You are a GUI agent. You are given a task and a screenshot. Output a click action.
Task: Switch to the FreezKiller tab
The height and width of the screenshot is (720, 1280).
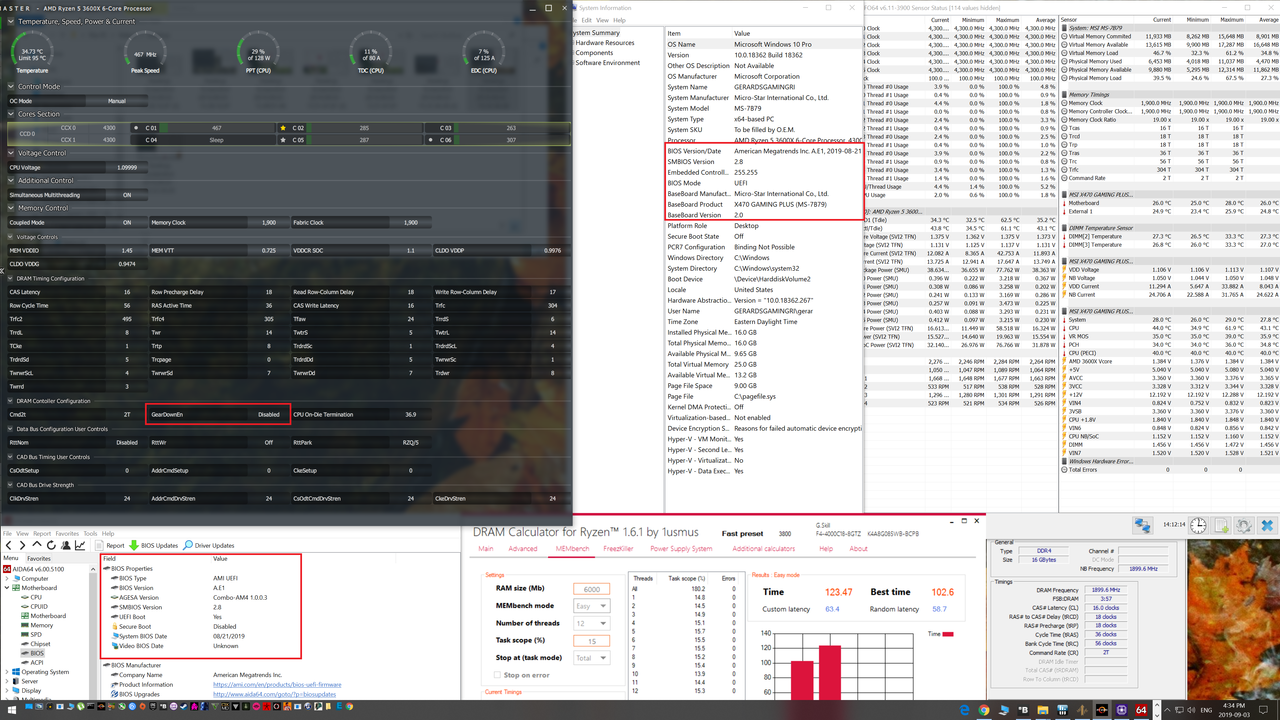click(x=619, y=548)
